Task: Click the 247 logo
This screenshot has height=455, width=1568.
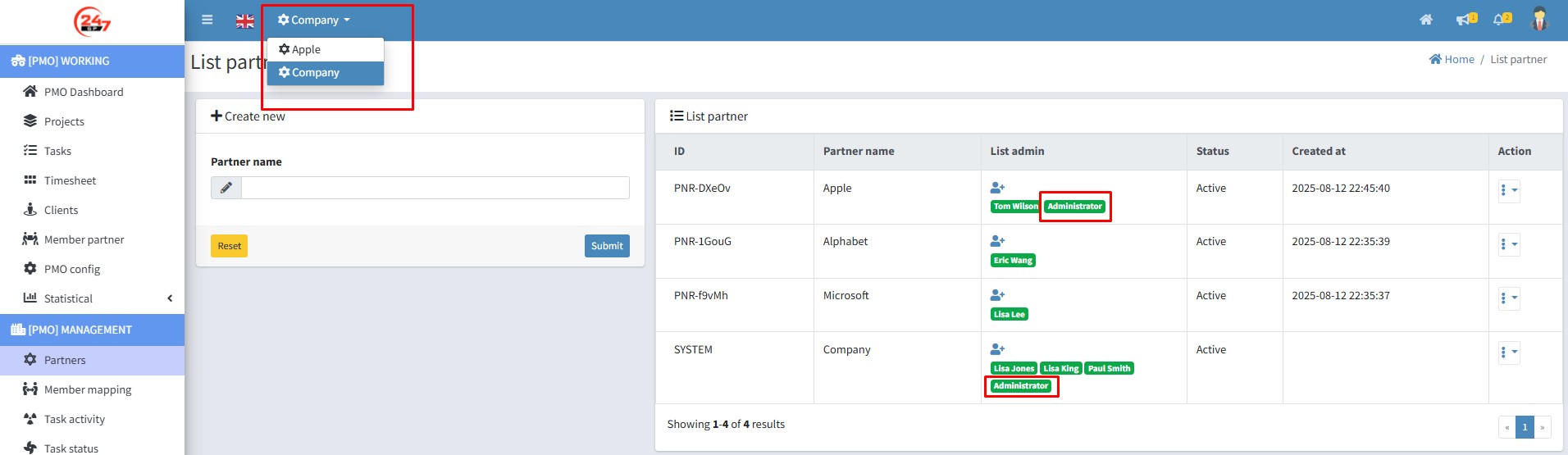Action: click(92, 21)
